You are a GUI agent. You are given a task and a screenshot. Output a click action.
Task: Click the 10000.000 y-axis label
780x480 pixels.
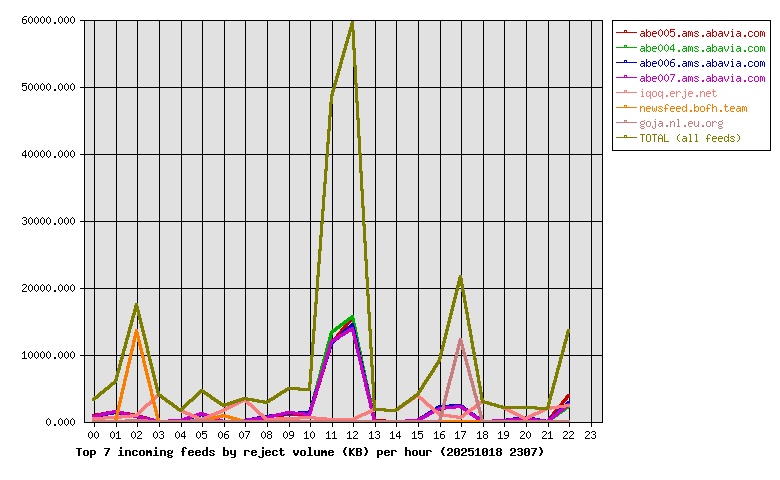click(x=48, y=355)
